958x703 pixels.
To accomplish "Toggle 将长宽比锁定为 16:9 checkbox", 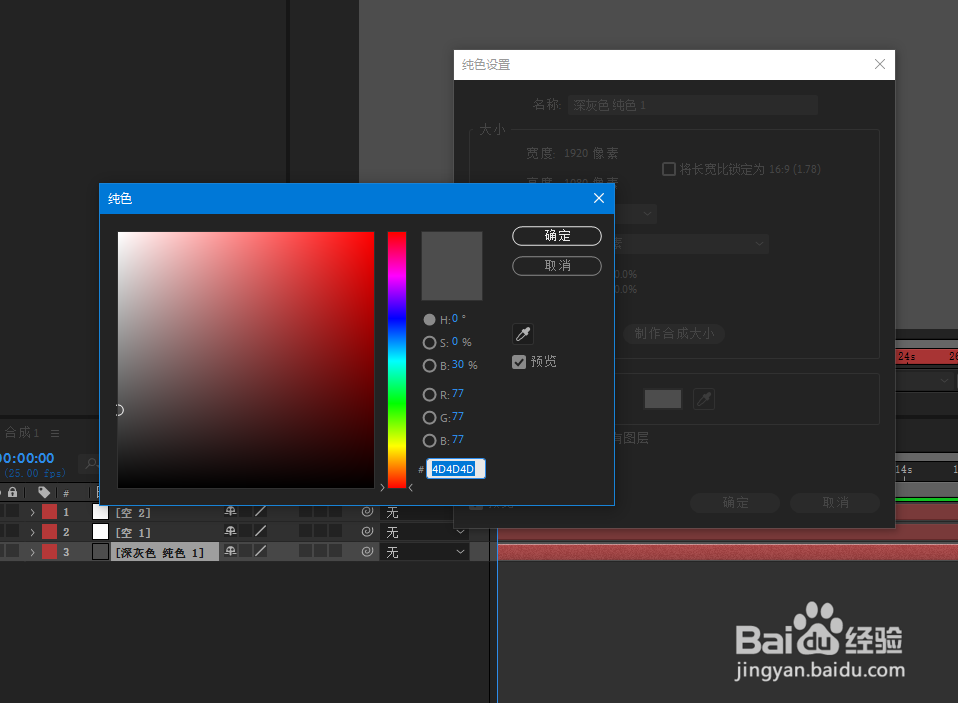I will 669,169.
